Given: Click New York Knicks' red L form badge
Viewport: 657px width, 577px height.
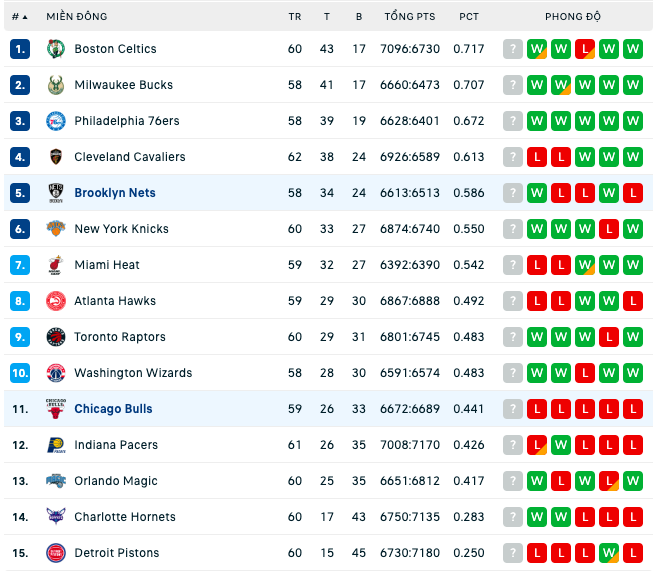Looking at the screenshot, I should tap(609, 229).
